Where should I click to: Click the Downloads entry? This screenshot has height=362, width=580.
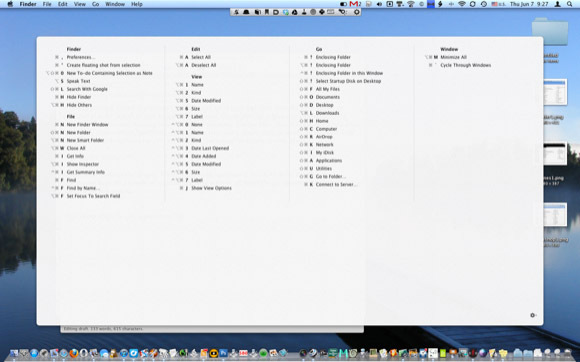click(327, 113)
